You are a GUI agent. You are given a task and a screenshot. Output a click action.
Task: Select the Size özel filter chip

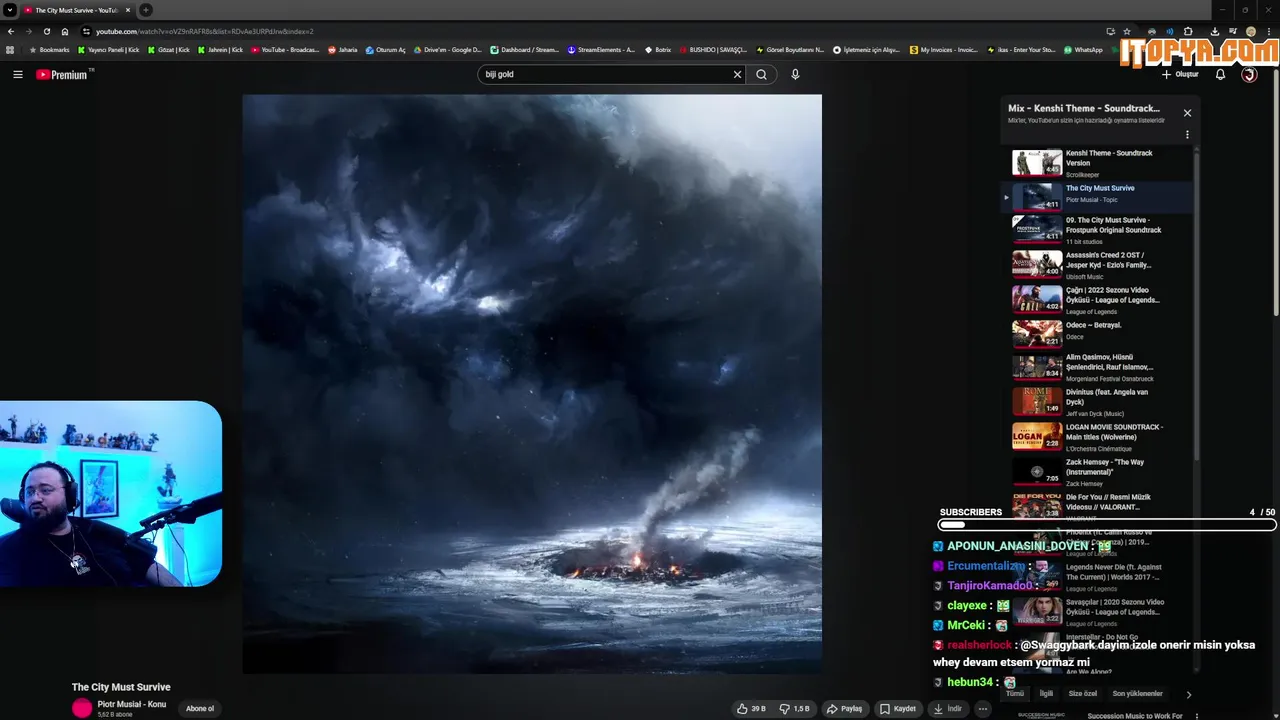tap(1083, 693)
